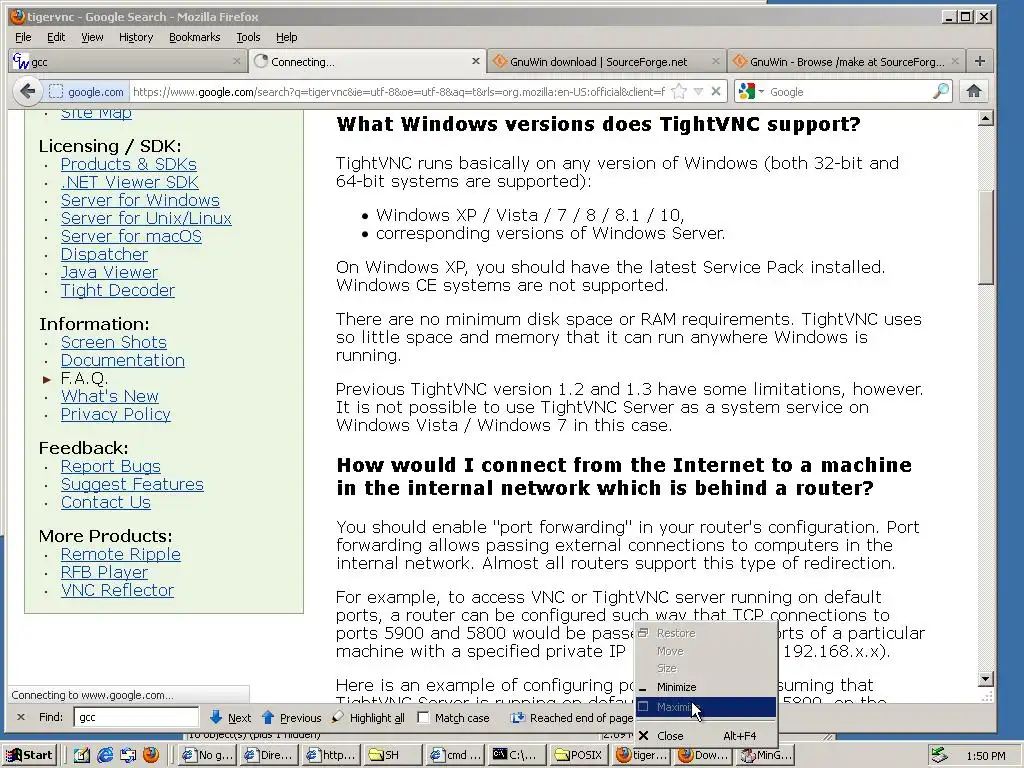Open the RFB Player link
Image resolution: width=1024 pixels, height=768 pixels.
pyautogui.click(x=104, y=572)
